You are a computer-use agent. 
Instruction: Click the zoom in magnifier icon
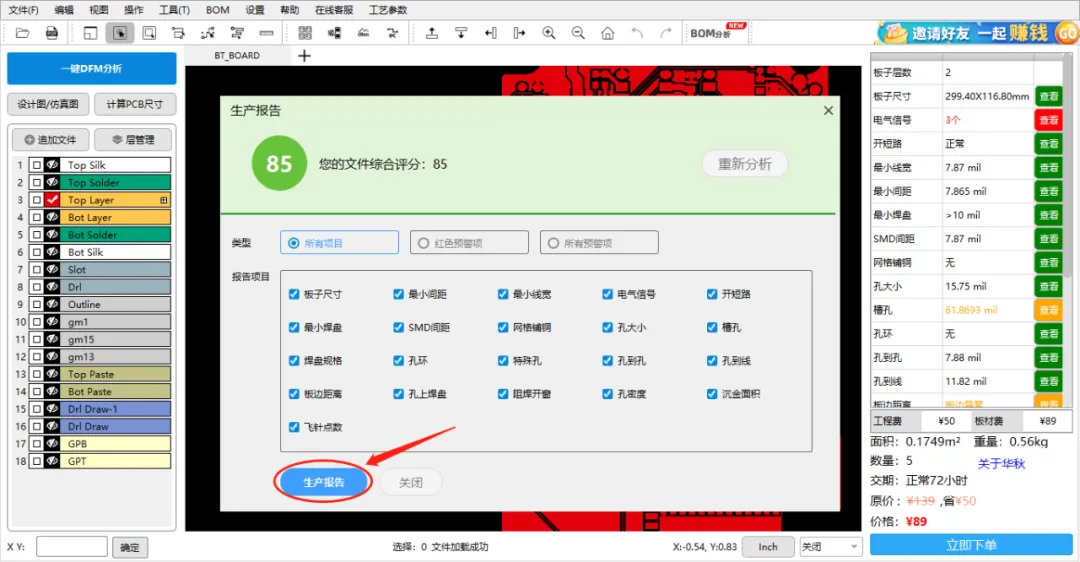[549, 33]
